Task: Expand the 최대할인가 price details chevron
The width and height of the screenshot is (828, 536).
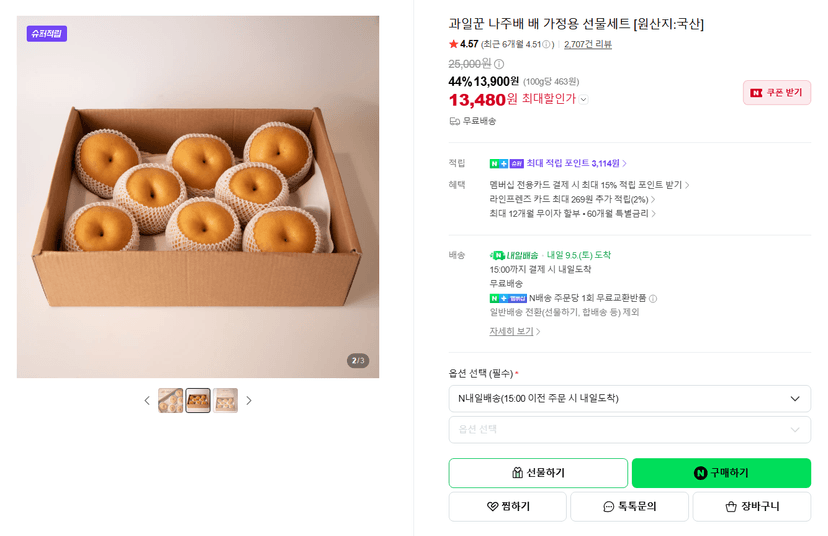Action: point(584,99)
